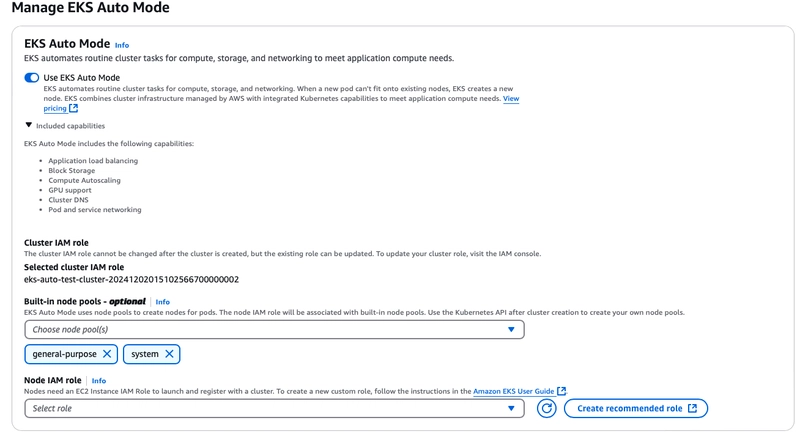Click Info link next to Built-in node pools

162,302
